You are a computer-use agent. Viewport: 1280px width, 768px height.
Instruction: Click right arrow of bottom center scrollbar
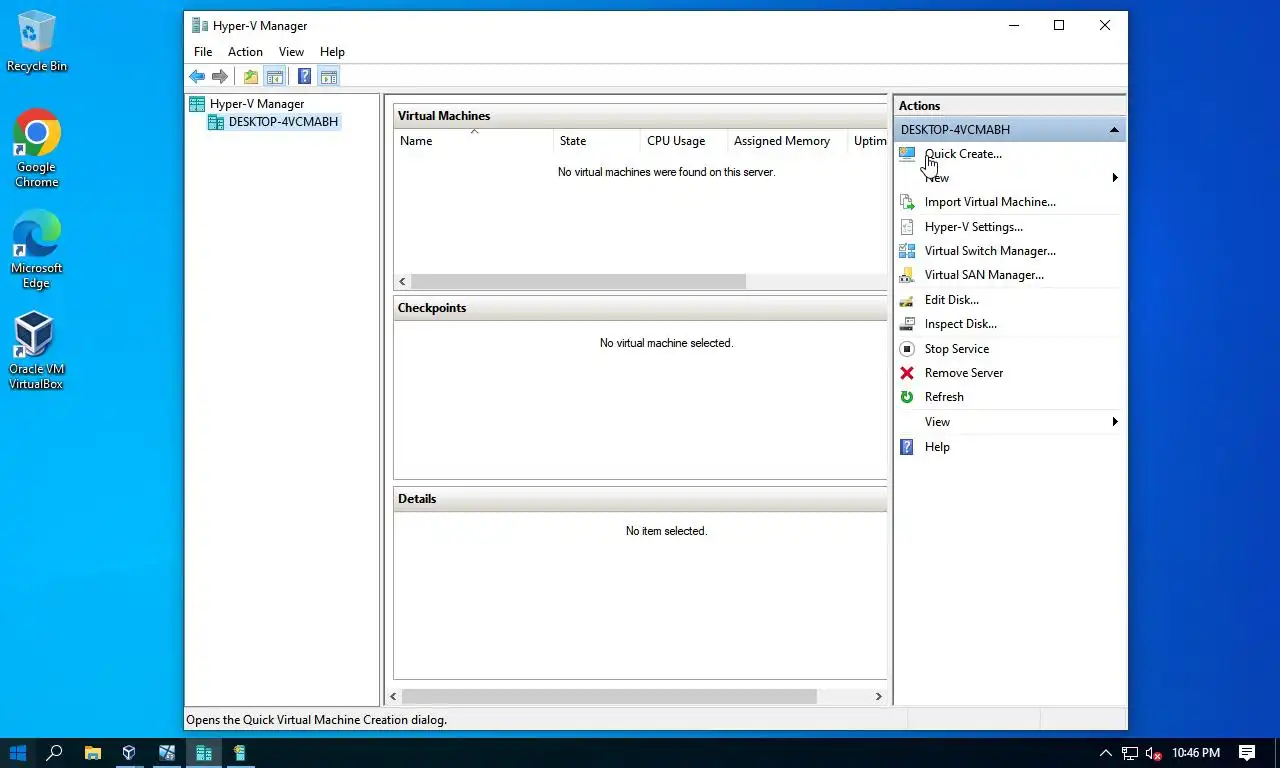click(879, 696)
